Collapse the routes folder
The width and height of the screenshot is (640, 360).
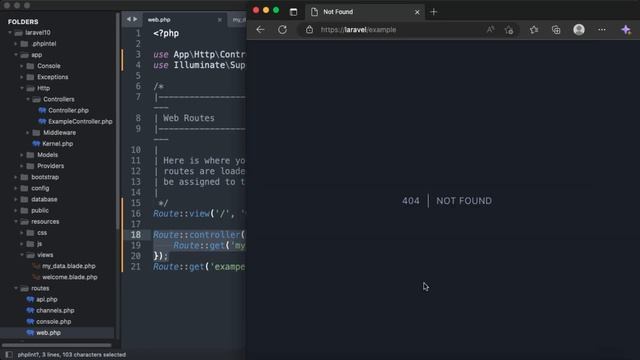(x=16, y=288)
